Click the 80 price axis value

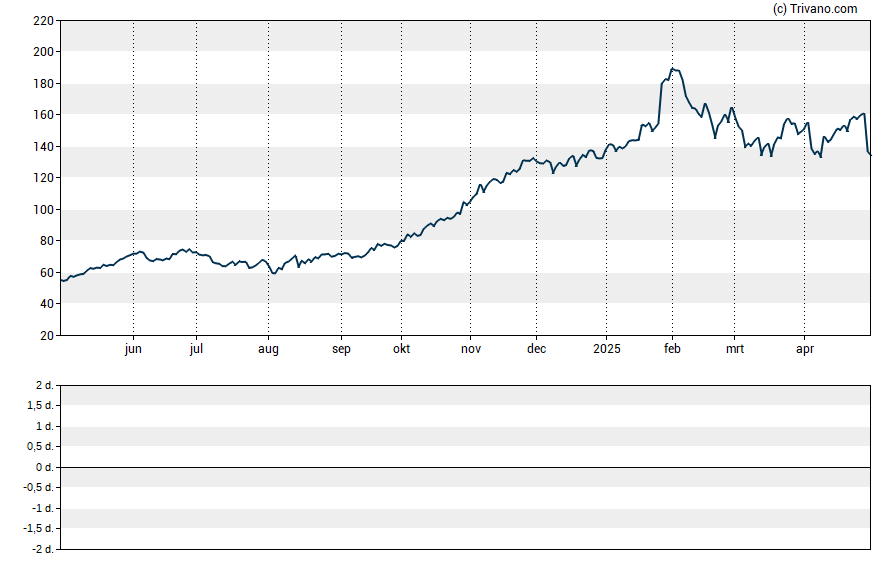click(46, 241)
